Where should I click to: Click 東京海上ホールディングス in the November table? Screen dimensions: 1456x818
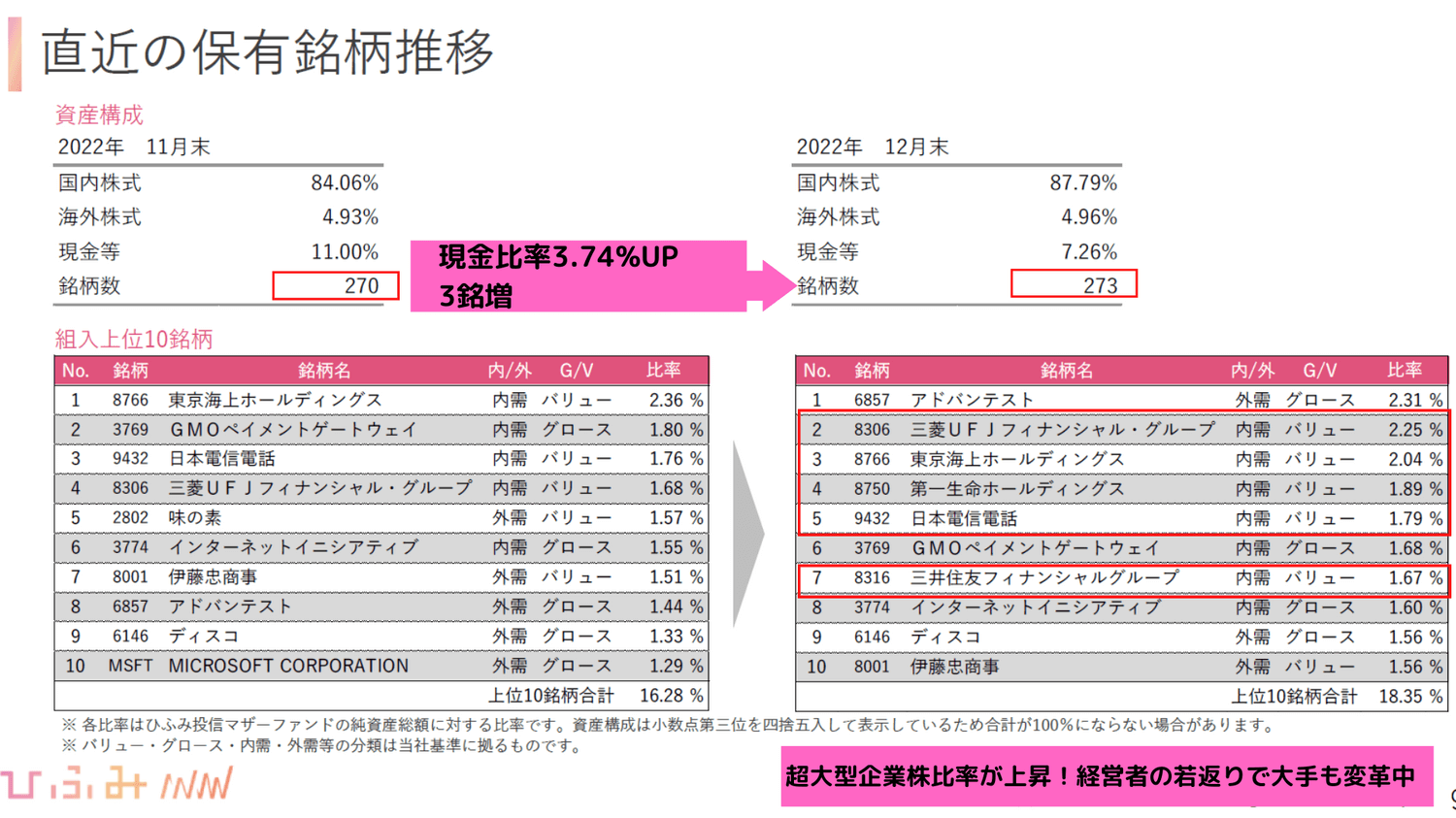click(276, 400)
